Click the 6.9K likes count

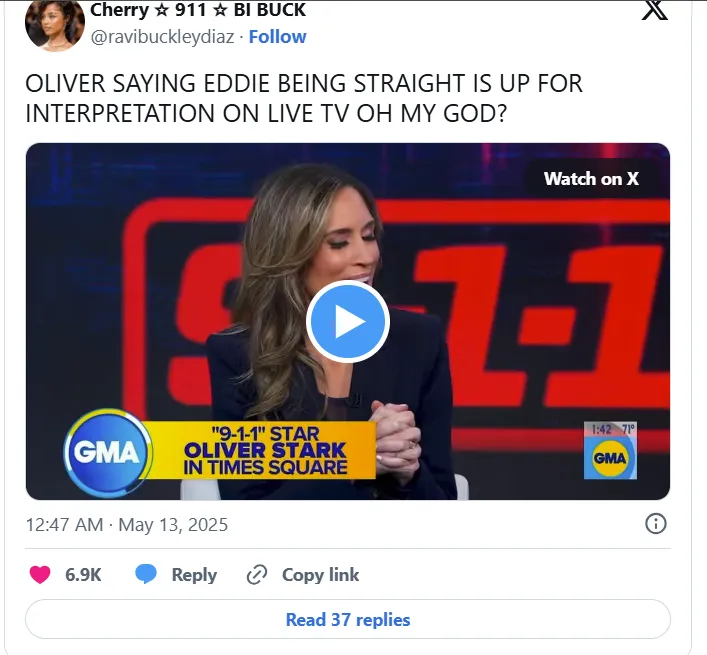[x=83, y=575]
